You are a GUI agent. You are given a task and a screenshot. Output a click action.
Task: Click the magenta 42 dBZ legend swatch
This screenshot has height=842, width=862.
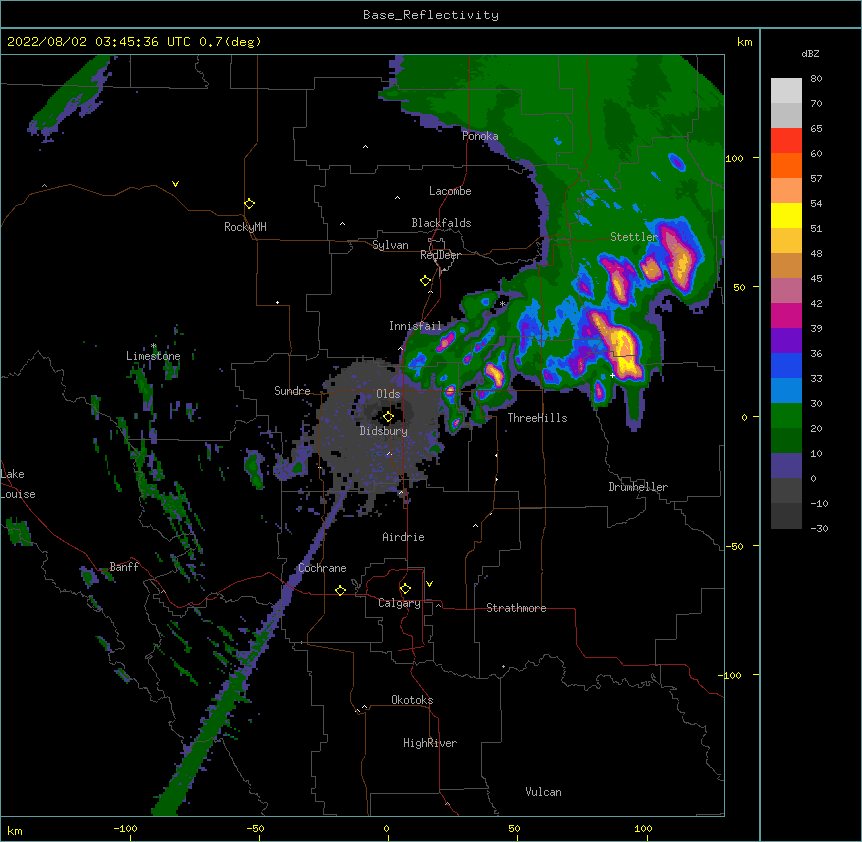(786, 315)
